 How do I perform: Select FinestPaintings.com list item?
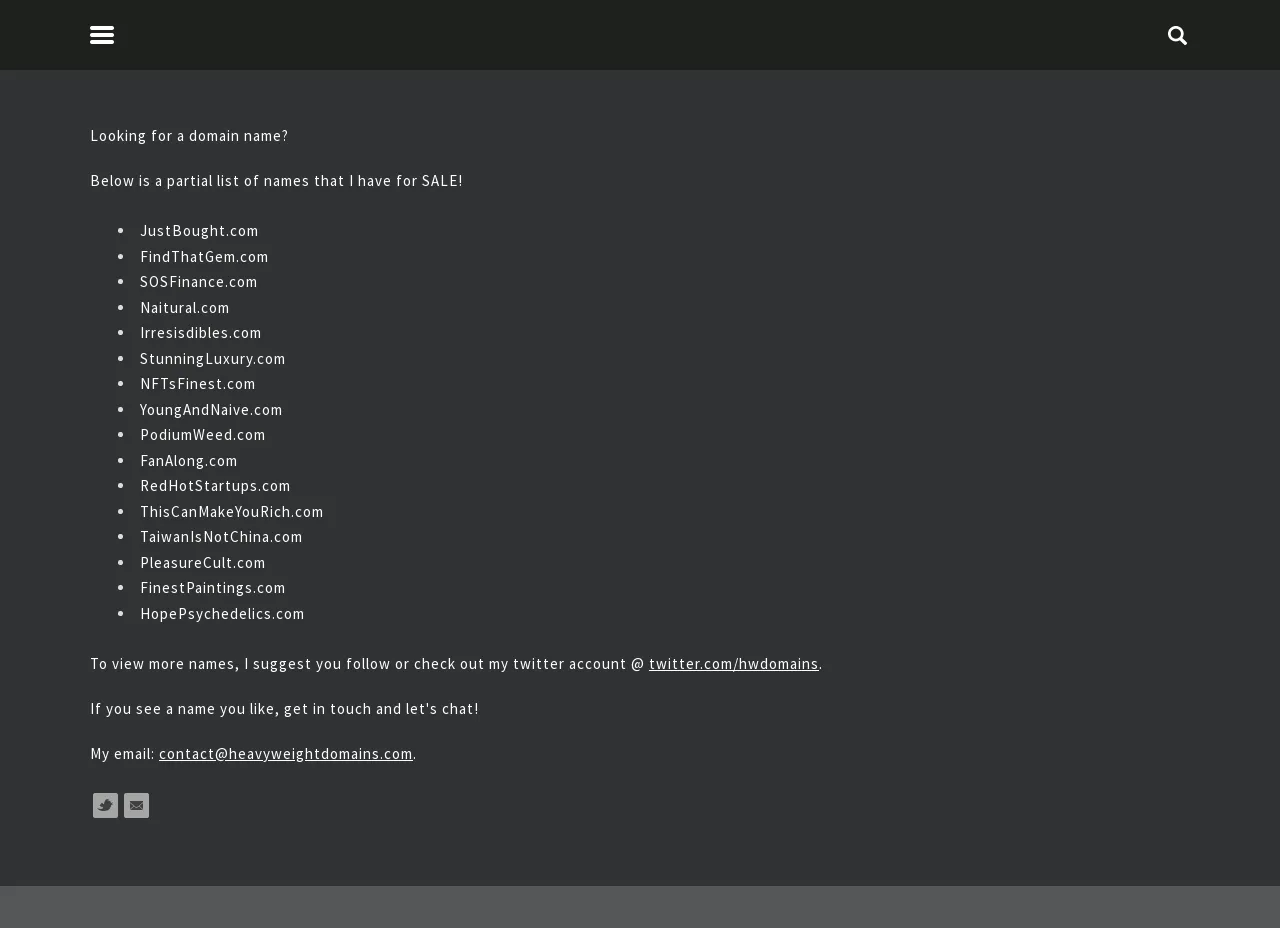tap(213, 588)
